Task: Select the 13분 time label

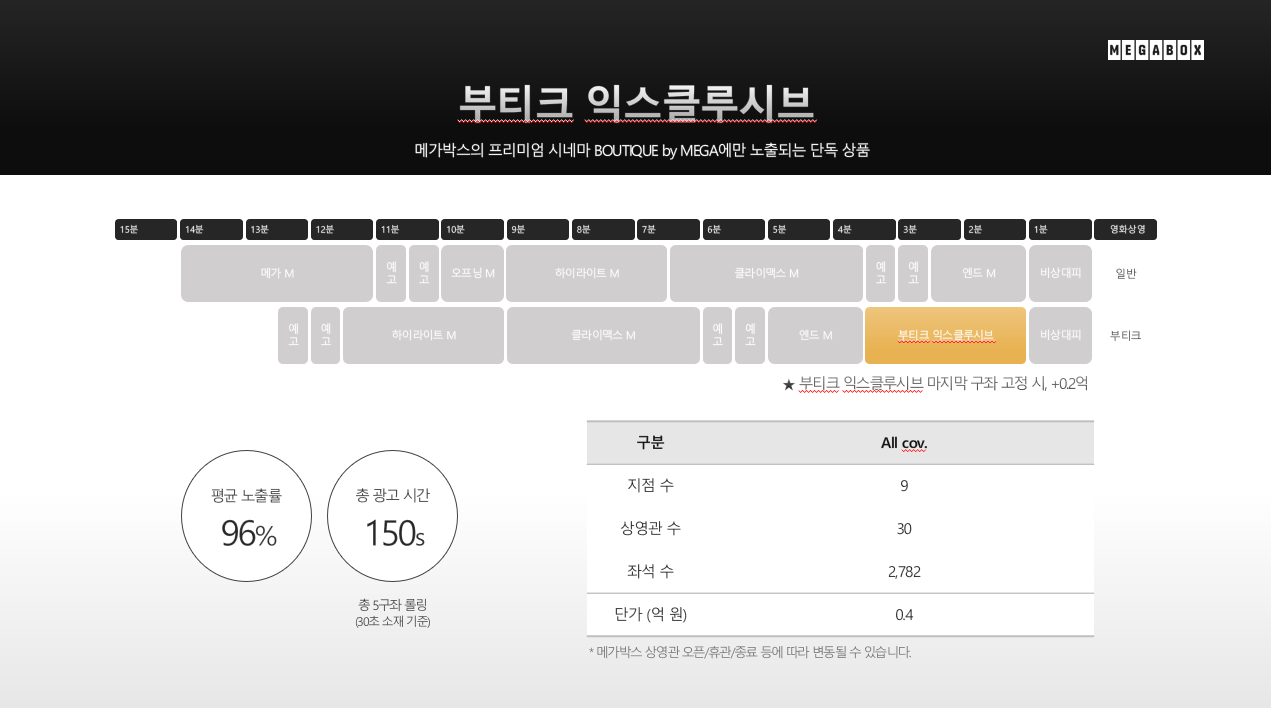Action: pyautogui.click(x=277, y=230)
